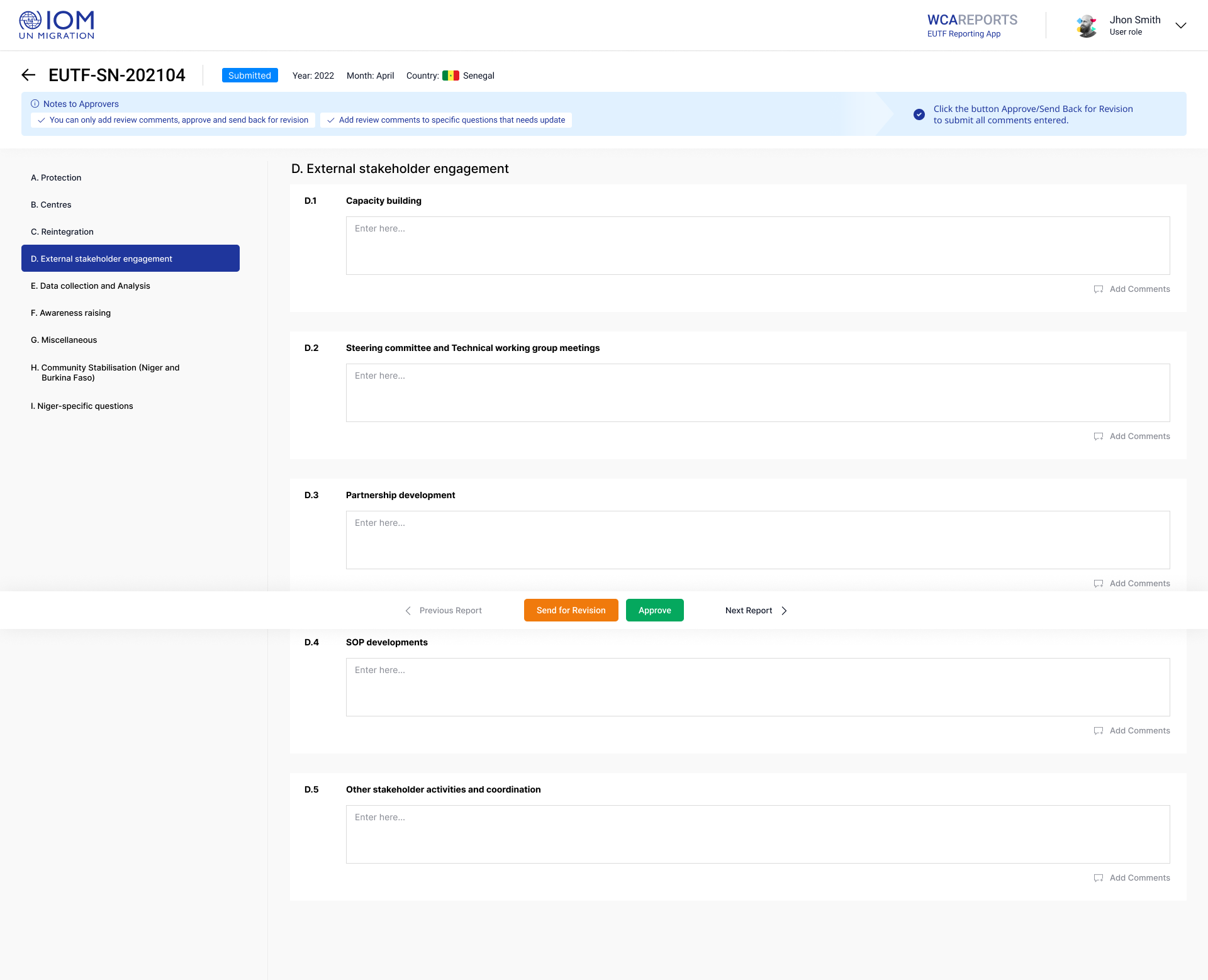
Task: Go to Previous Report chevron
Action: point(408,611)
